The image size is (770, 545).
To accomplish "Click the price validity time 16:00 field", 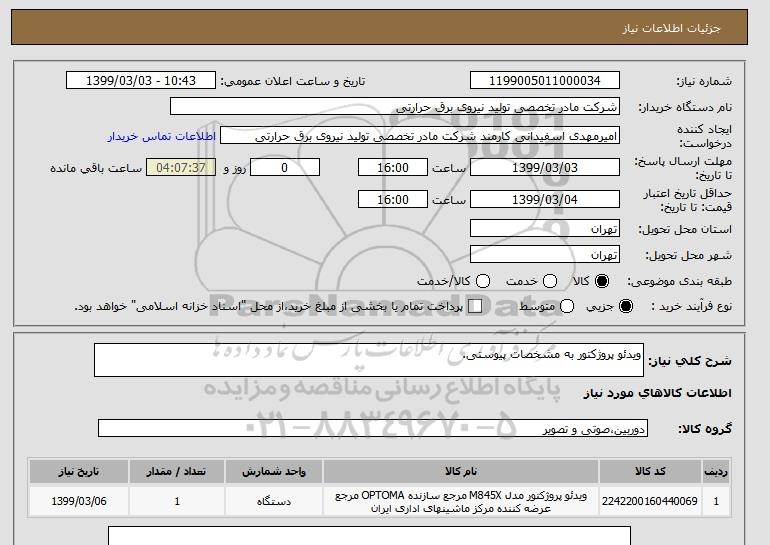I will pyautogui.click(x=393, y=199).
